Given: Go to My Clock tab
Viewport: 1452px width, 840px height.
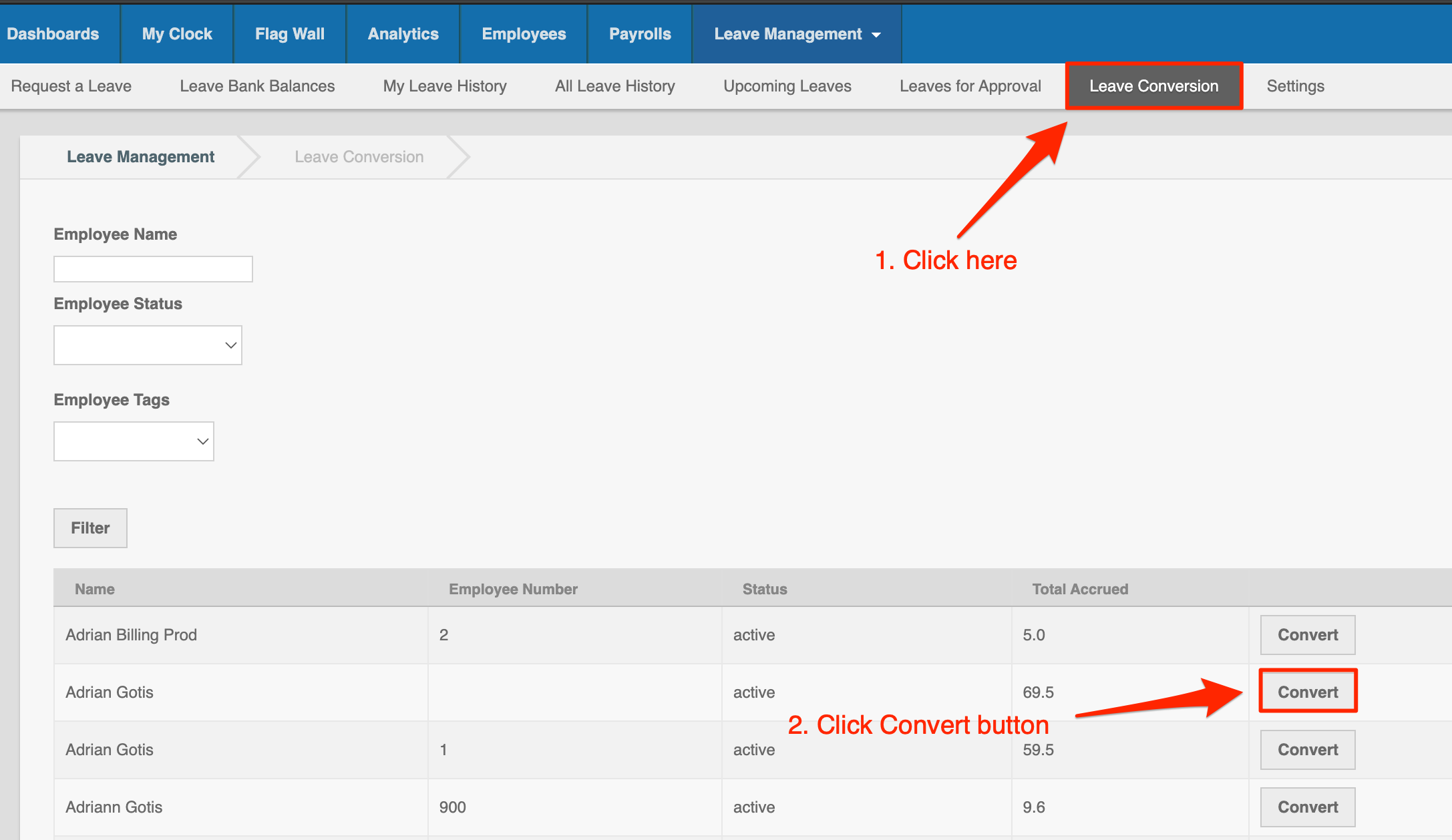Looking at the screenshot, I should click(x=177, y=34).
